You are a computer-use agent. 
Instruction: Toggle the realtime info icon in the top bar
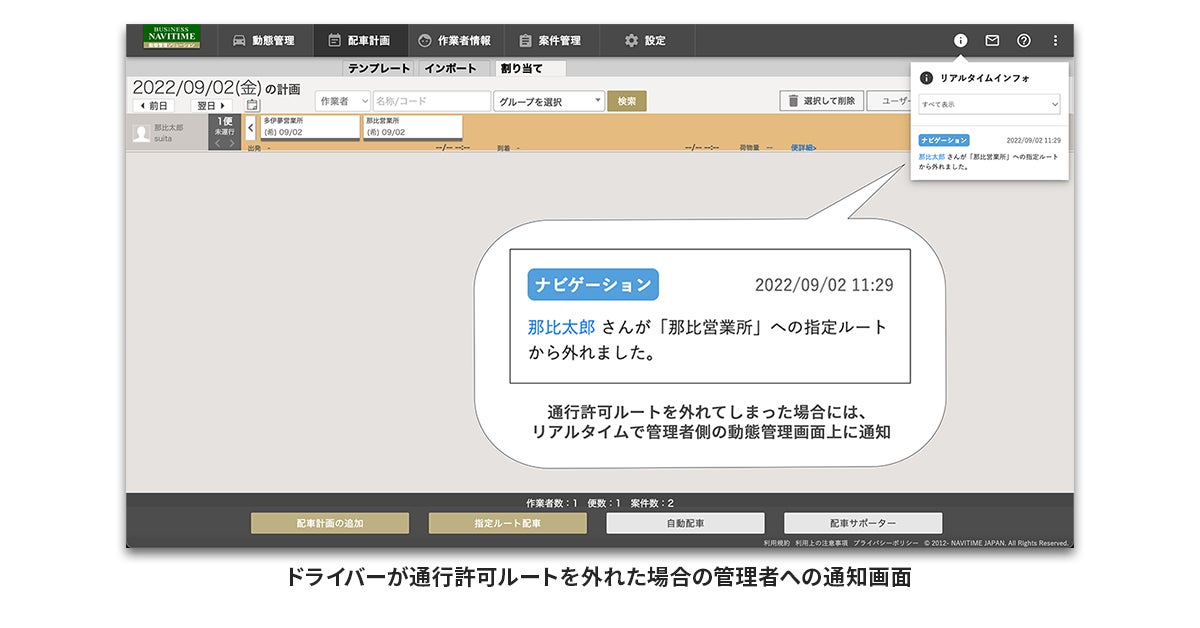point(960,41)
